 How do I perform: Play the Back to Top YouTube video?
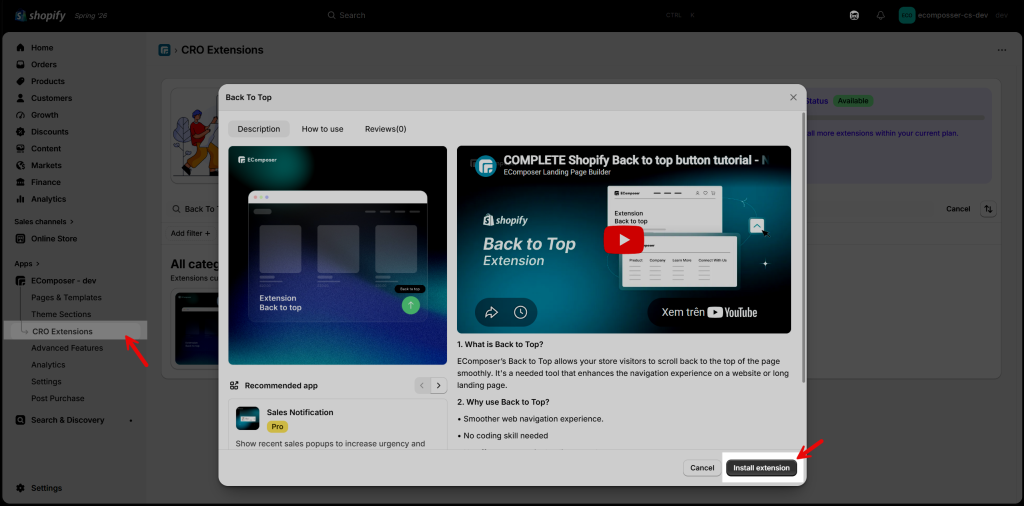tap(624, 240)
